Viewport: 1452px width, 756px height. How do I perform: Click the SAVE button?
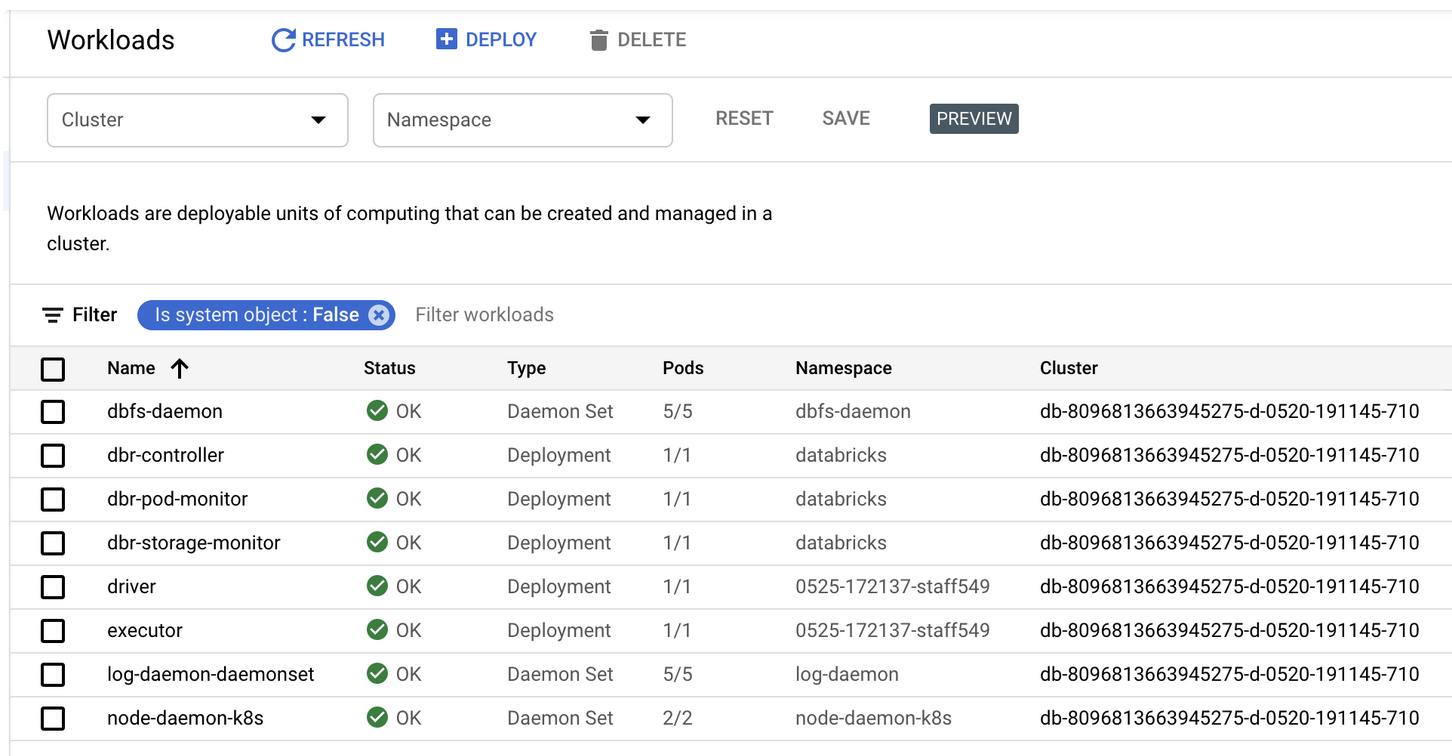(846, 118)
